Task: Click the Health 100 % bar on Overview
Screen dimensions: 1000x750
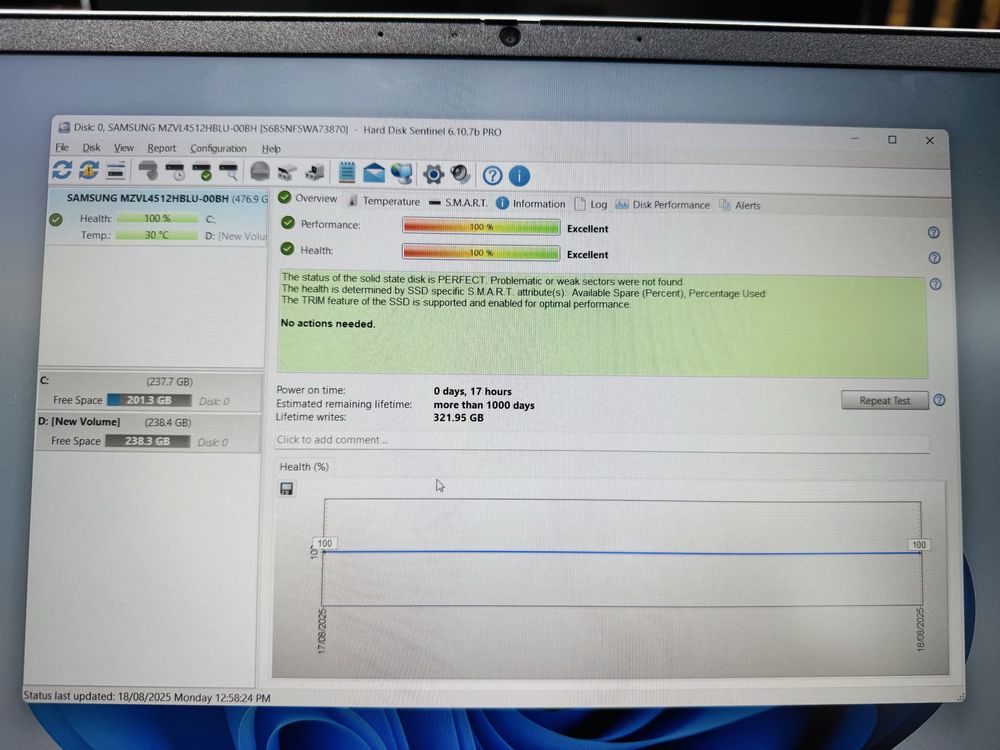Action: [481, 253]
